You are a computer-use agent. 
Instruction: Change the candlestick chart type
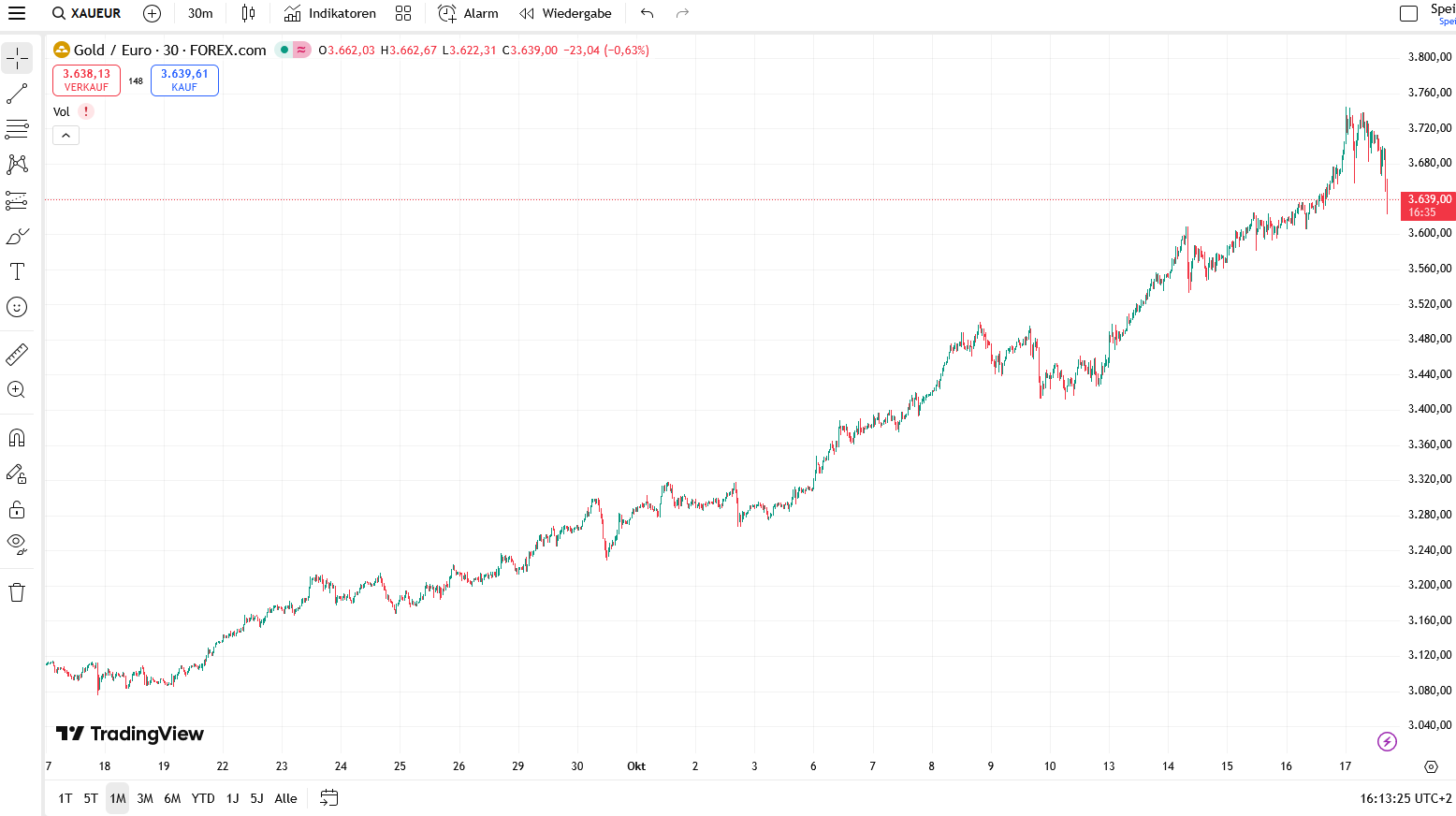coord(248,13)
